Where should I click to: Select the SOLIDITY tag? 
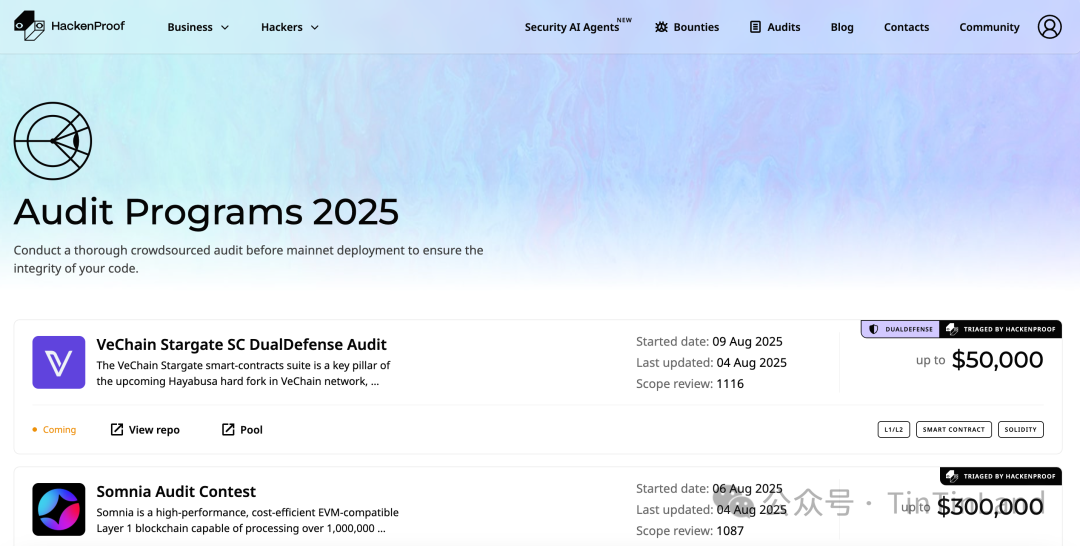pos(1020,430)
